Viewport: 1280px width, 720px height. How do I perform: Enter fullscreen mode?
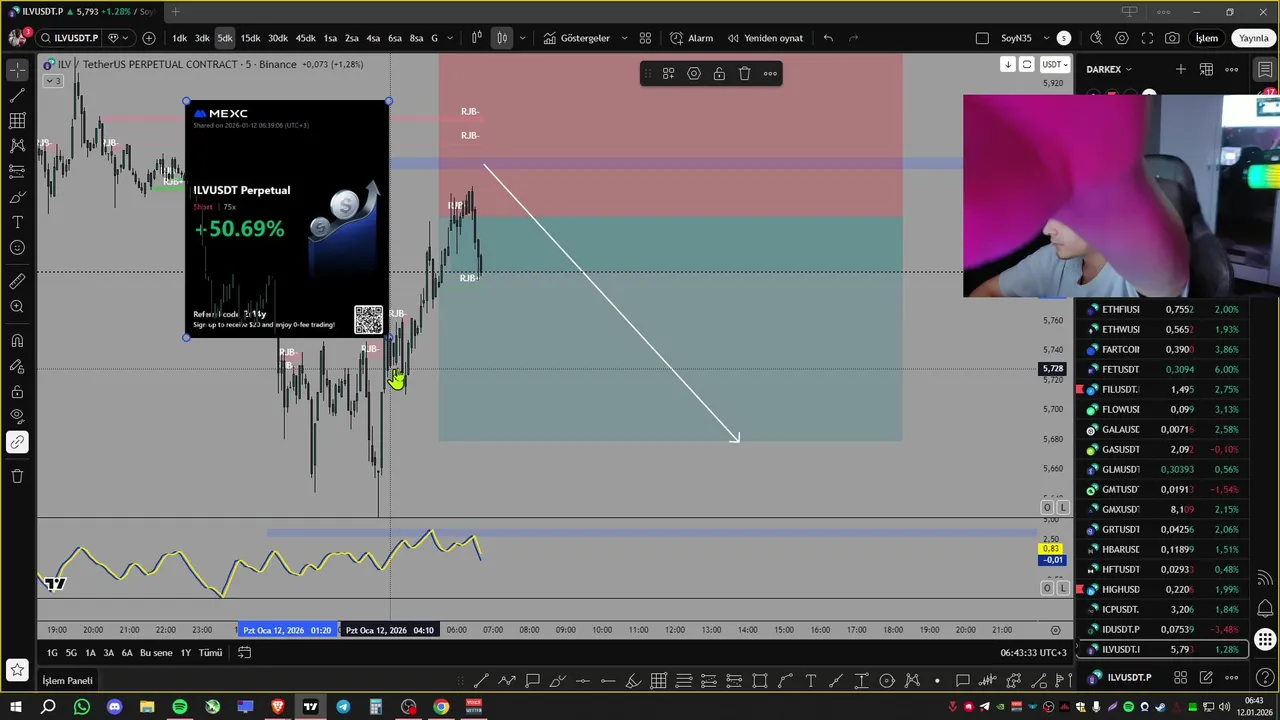1147,38
